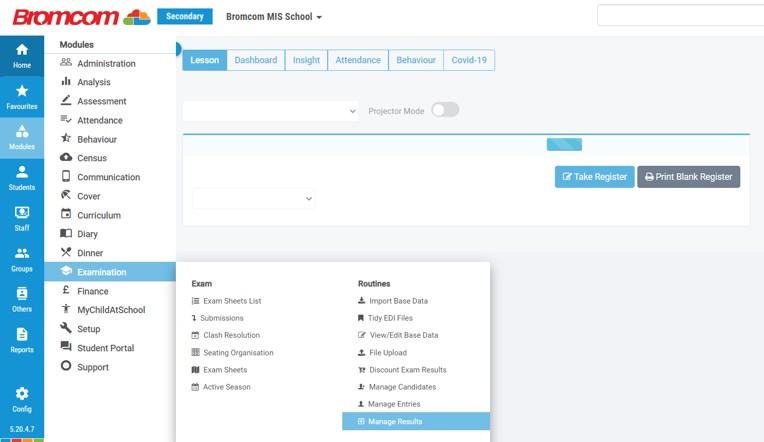The image size is (764, 442).
Task: Click the Student Portal chat icon
Action: [66, 346]
